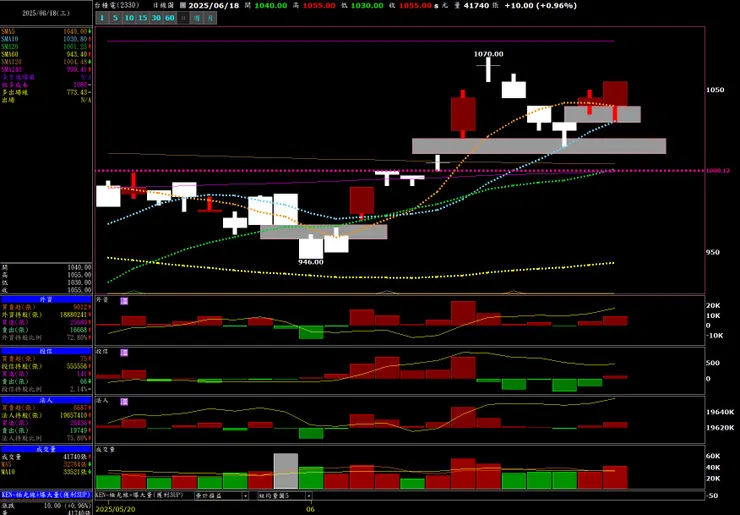Click the 1000.12 label on the price axis
This screenshot has width=740, height=515.
click(x=718, y=170)
